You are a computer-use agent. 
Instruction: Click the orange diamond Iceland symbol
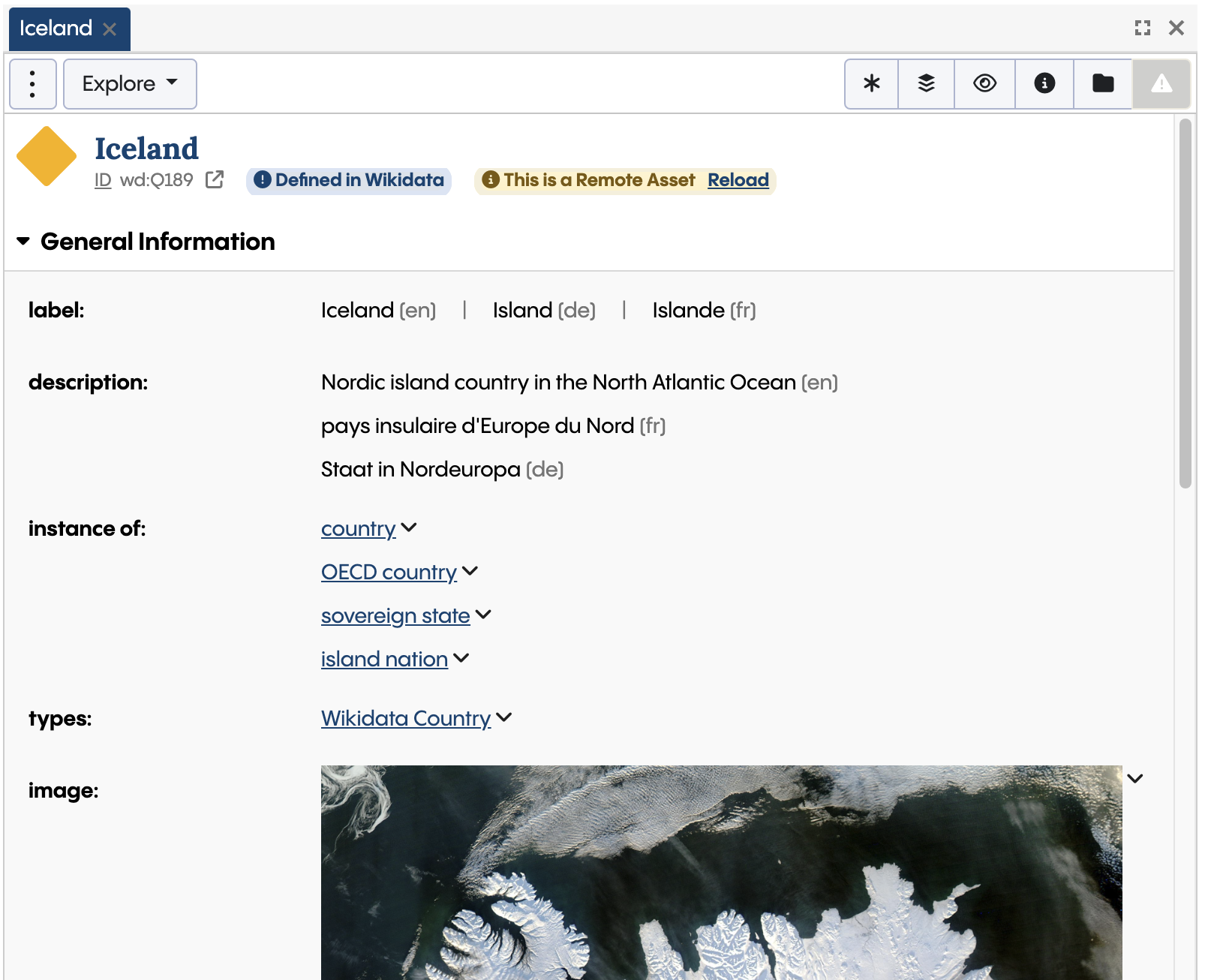(x=46, y=155)
